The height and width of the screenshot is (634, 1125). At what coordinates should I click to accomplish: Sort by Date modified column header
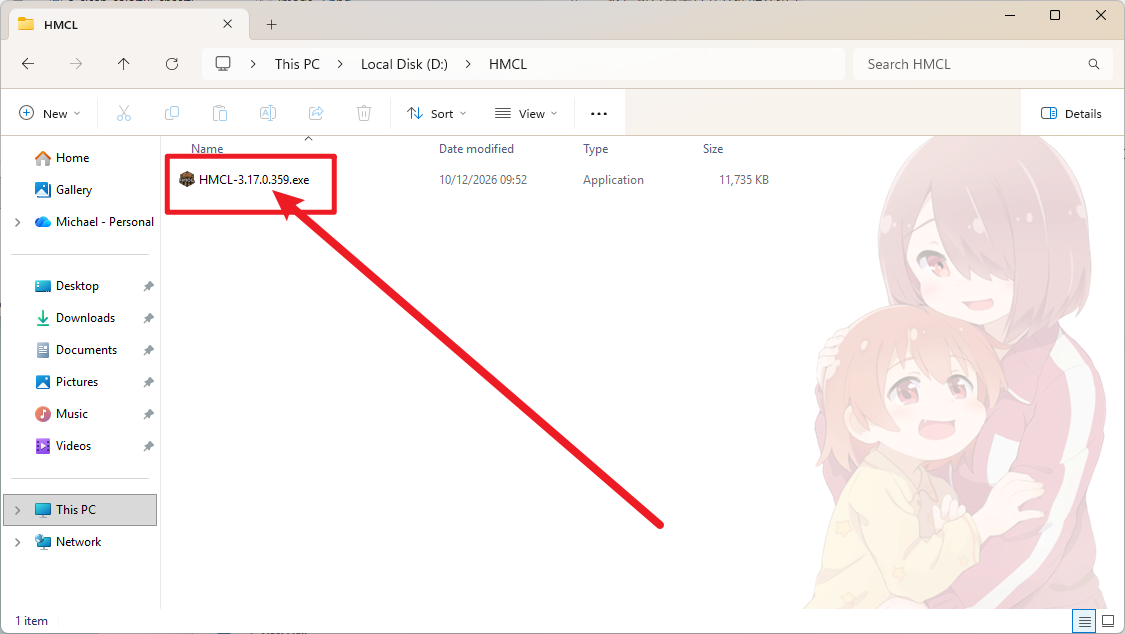click(x=476, y=149)
